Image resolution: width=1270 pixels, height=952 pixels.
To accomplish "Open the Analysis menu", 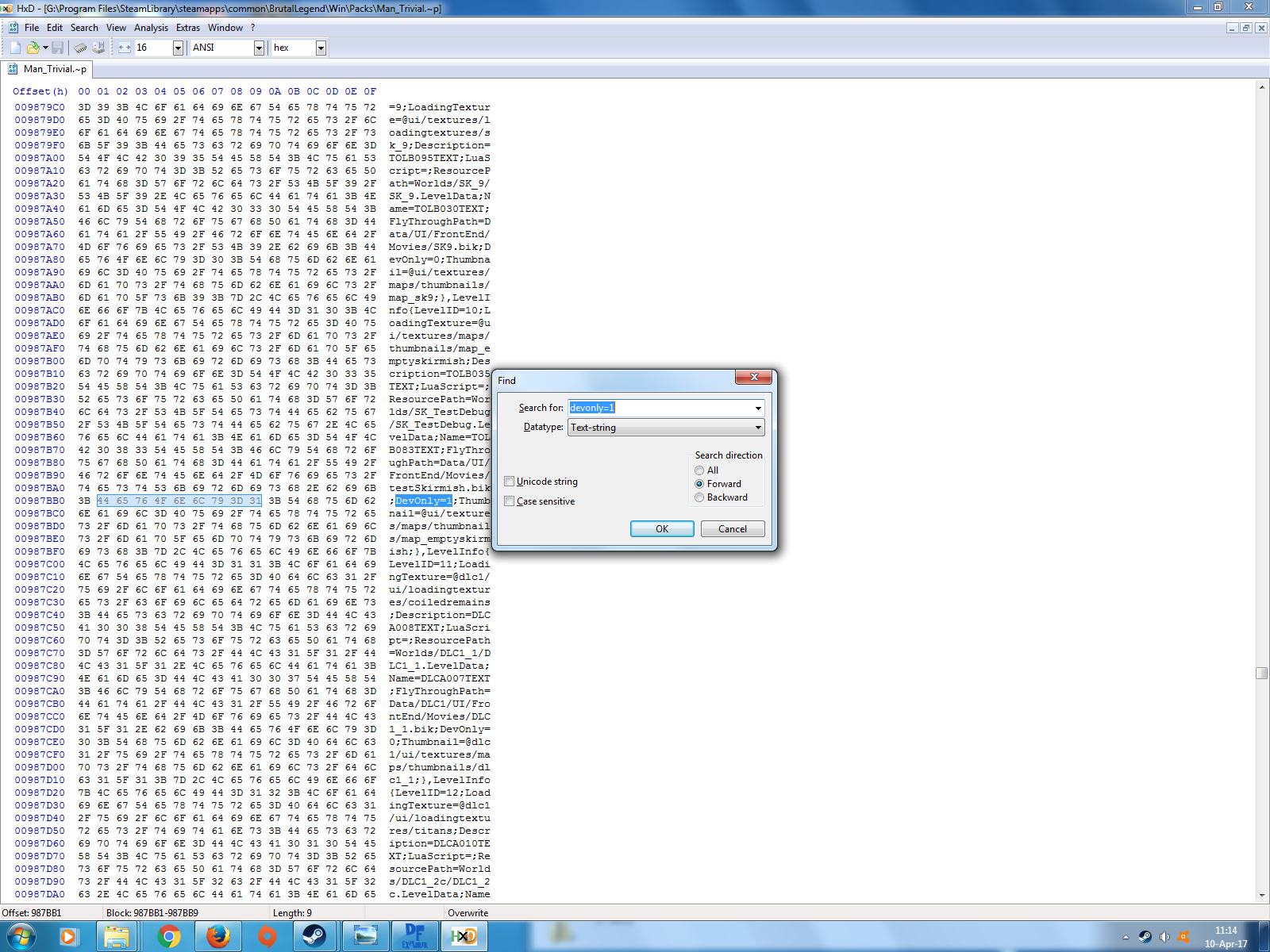I will pos(151,28).
